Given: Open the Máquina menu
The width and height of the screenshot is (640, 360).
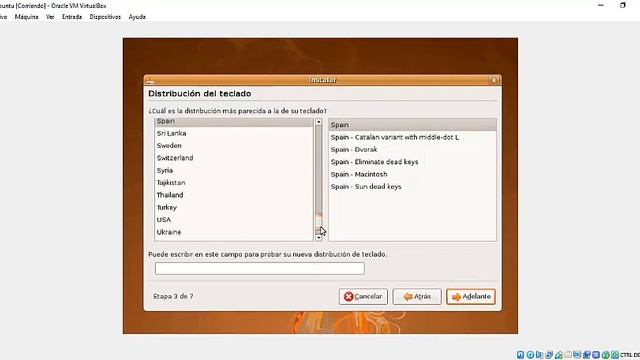Looking at the screenshot, I should [x=27, y=17].
